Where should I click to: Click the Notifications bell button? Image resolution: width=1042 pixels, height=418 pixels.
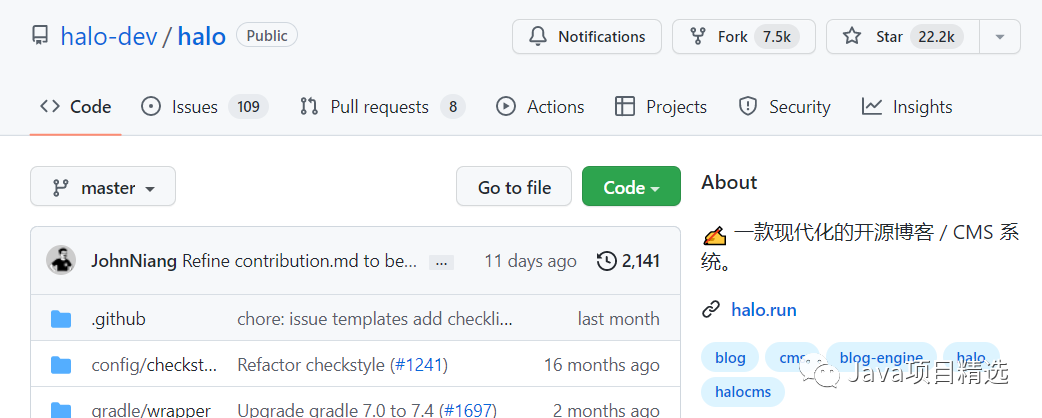pyautogui.click(x=587, y=37)
